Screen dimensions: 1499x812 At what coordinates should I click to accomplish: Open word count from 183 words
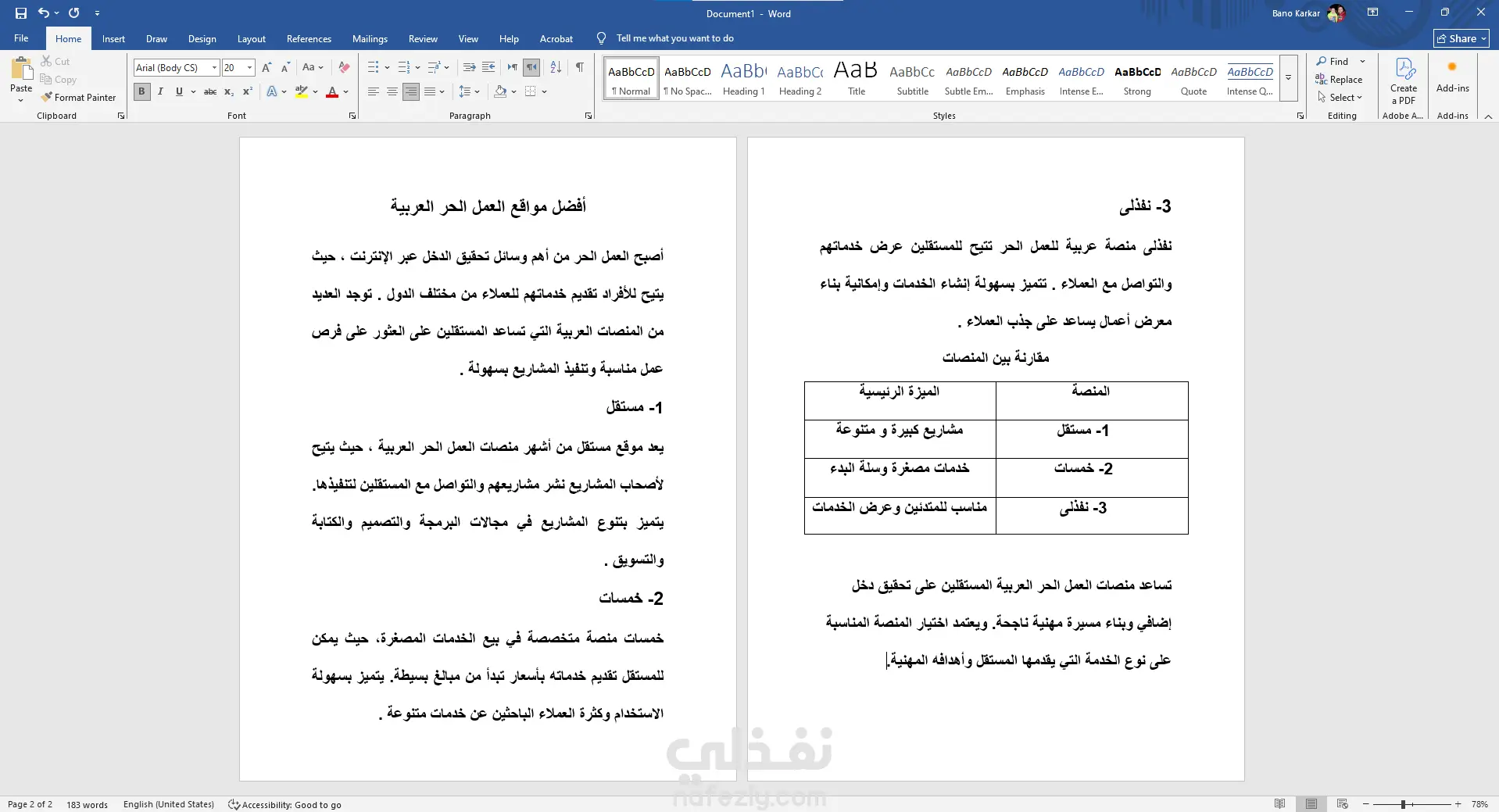(x=87, y=804)
